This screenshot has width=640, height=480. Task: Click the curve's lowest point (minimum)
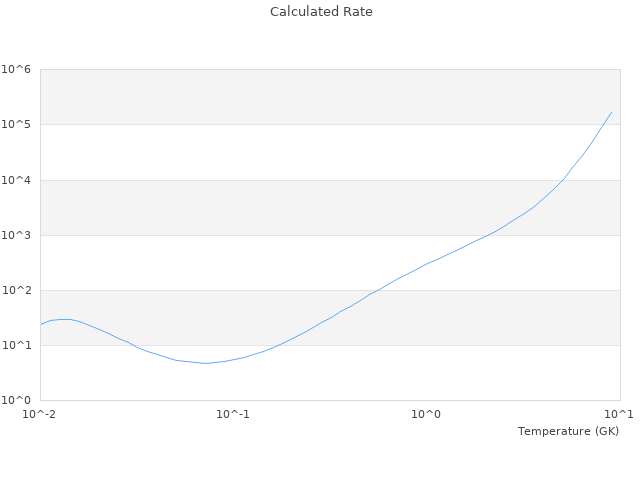click(x=206, y=363)
